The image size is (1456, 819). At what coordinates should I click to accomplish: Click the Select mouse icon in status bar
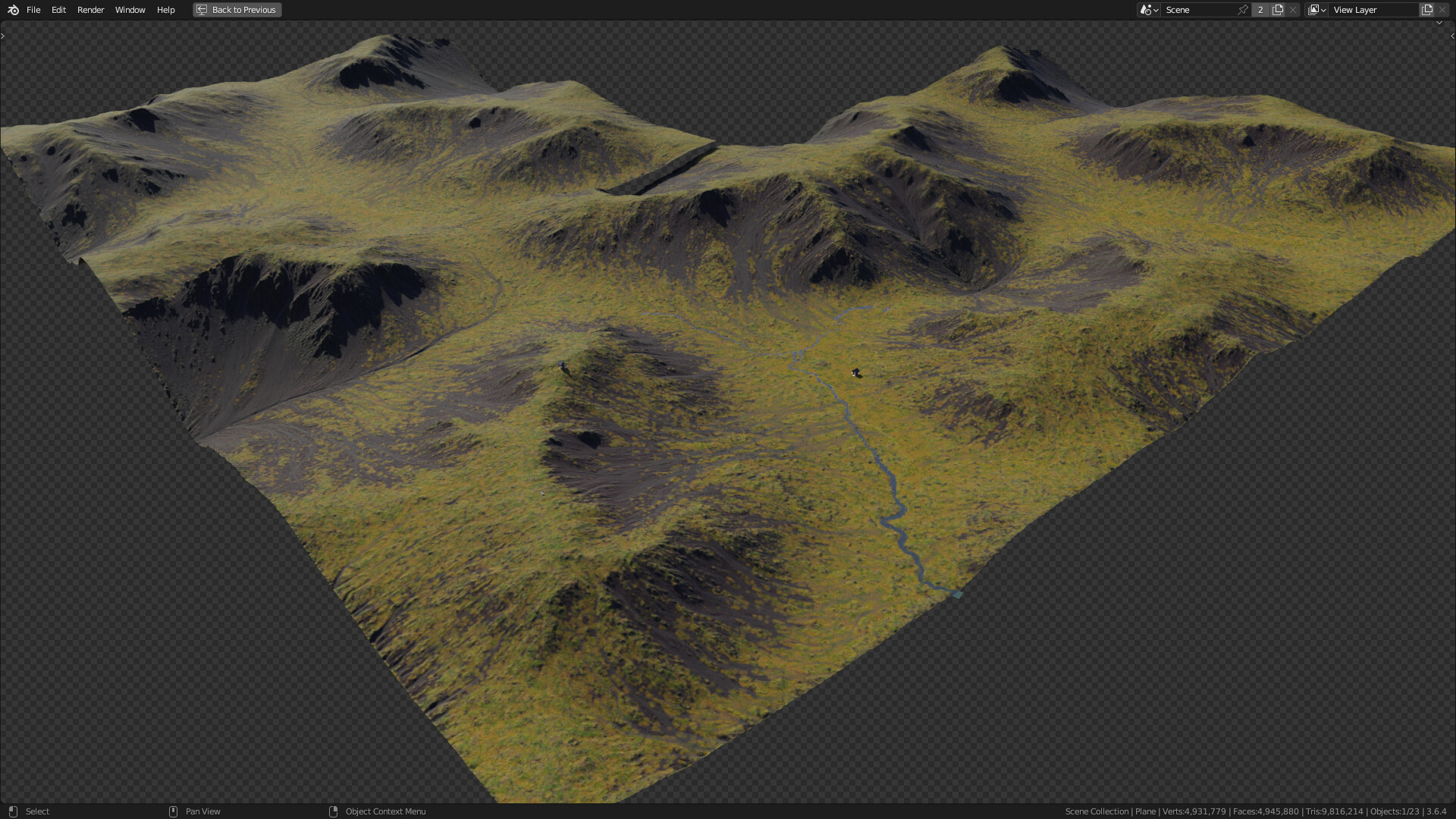[x=13, y=811]
